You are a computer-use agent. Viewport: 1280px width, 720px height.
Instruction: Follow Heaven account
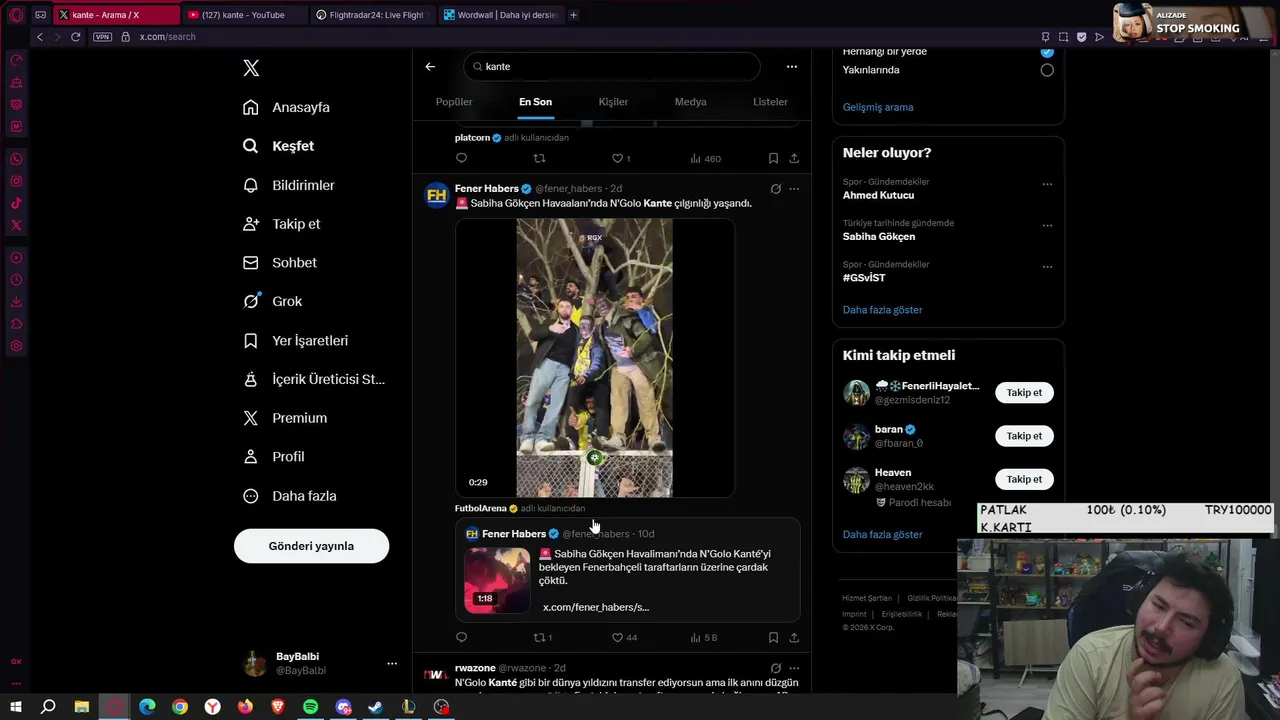coord(1024,479)
